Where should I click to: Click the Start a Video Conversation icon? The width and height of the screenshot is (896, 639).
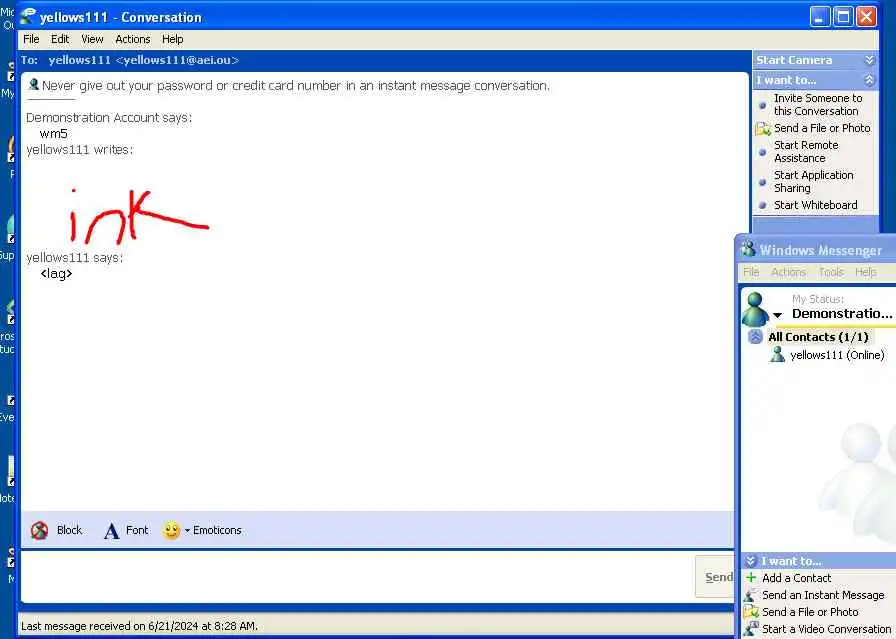pyautogui.click(x=751, y=629)
